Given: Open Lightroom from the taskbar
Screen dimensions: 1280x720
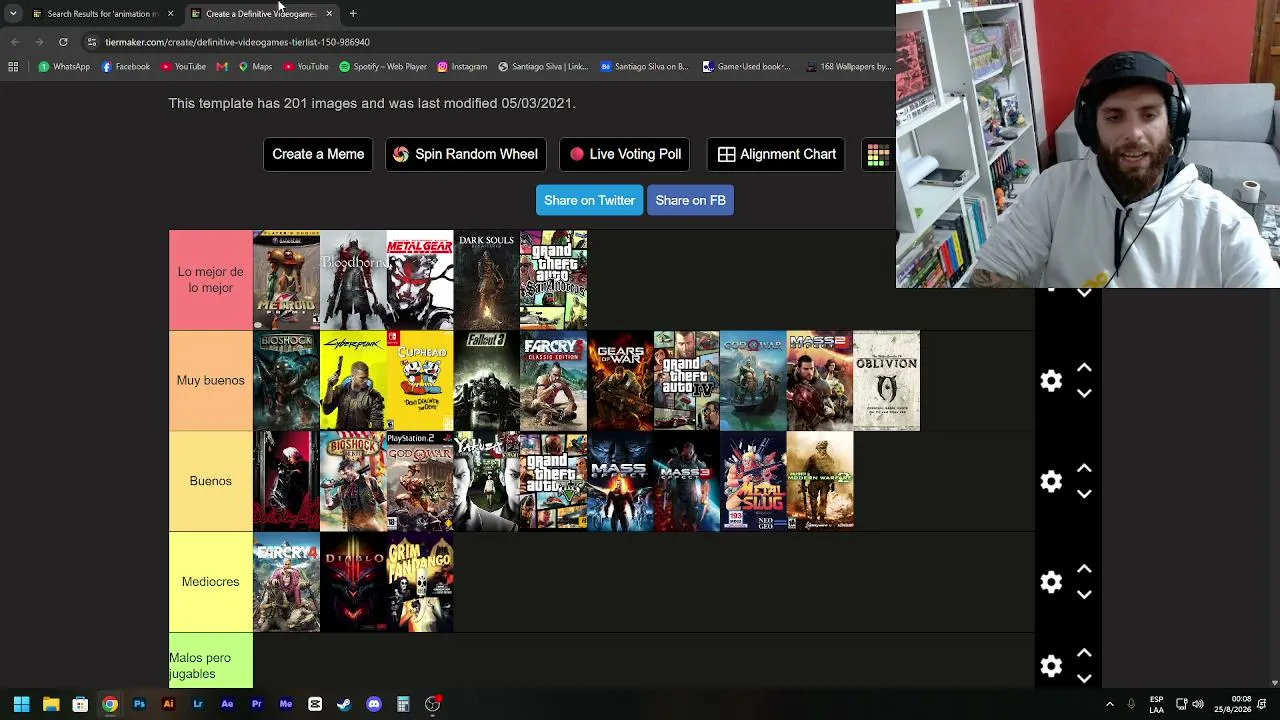Looking at the screenshot, I should point(198,704).
